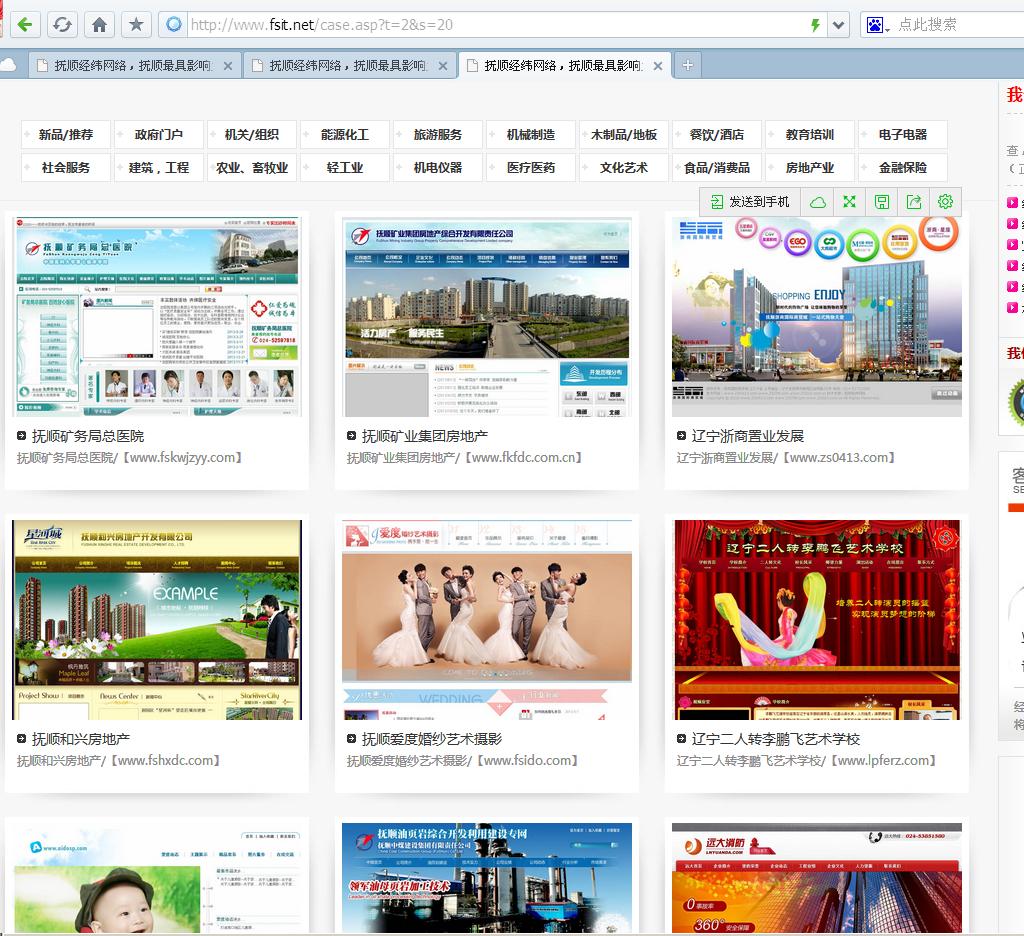Click the browser refresh icon
This screenshot has height=936, width=1024.
(62, 25)
